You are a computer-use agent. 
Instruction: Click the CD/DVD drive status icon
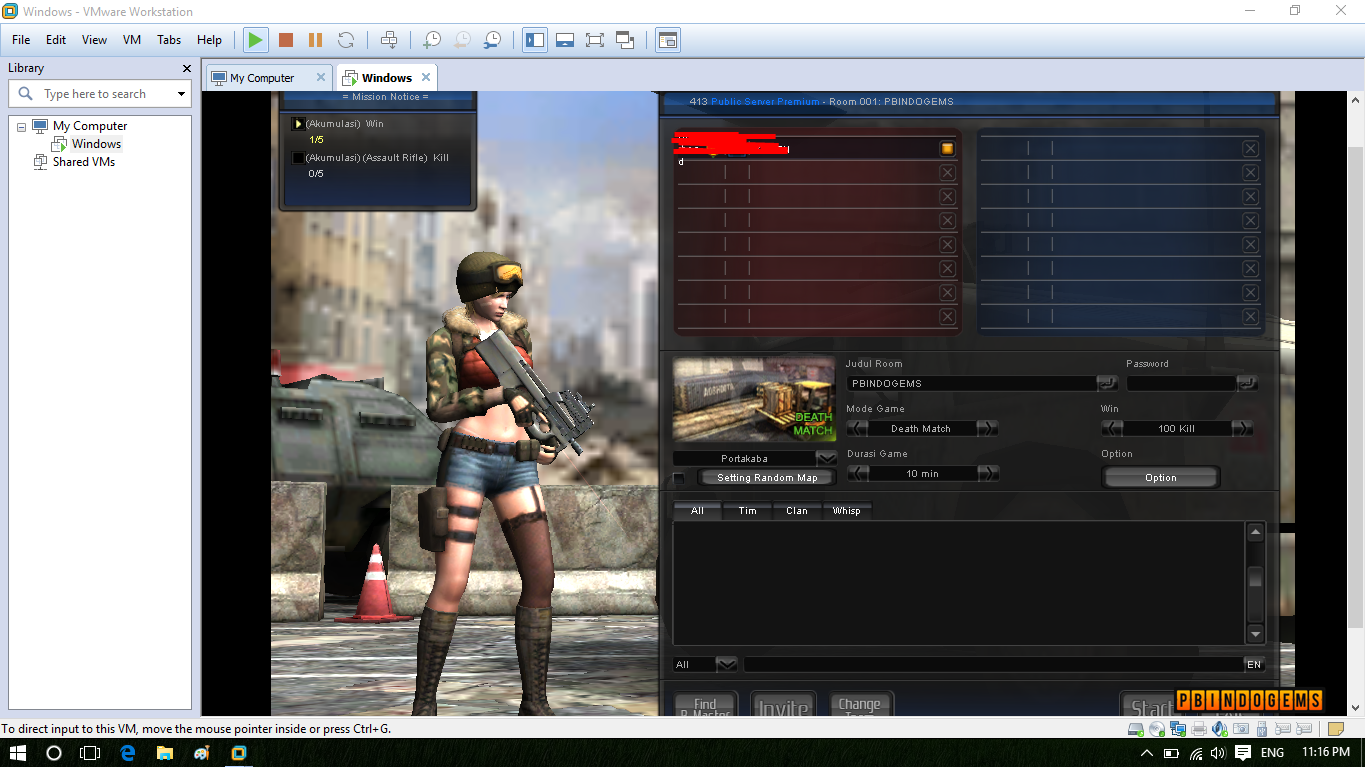pos(1157,729)
